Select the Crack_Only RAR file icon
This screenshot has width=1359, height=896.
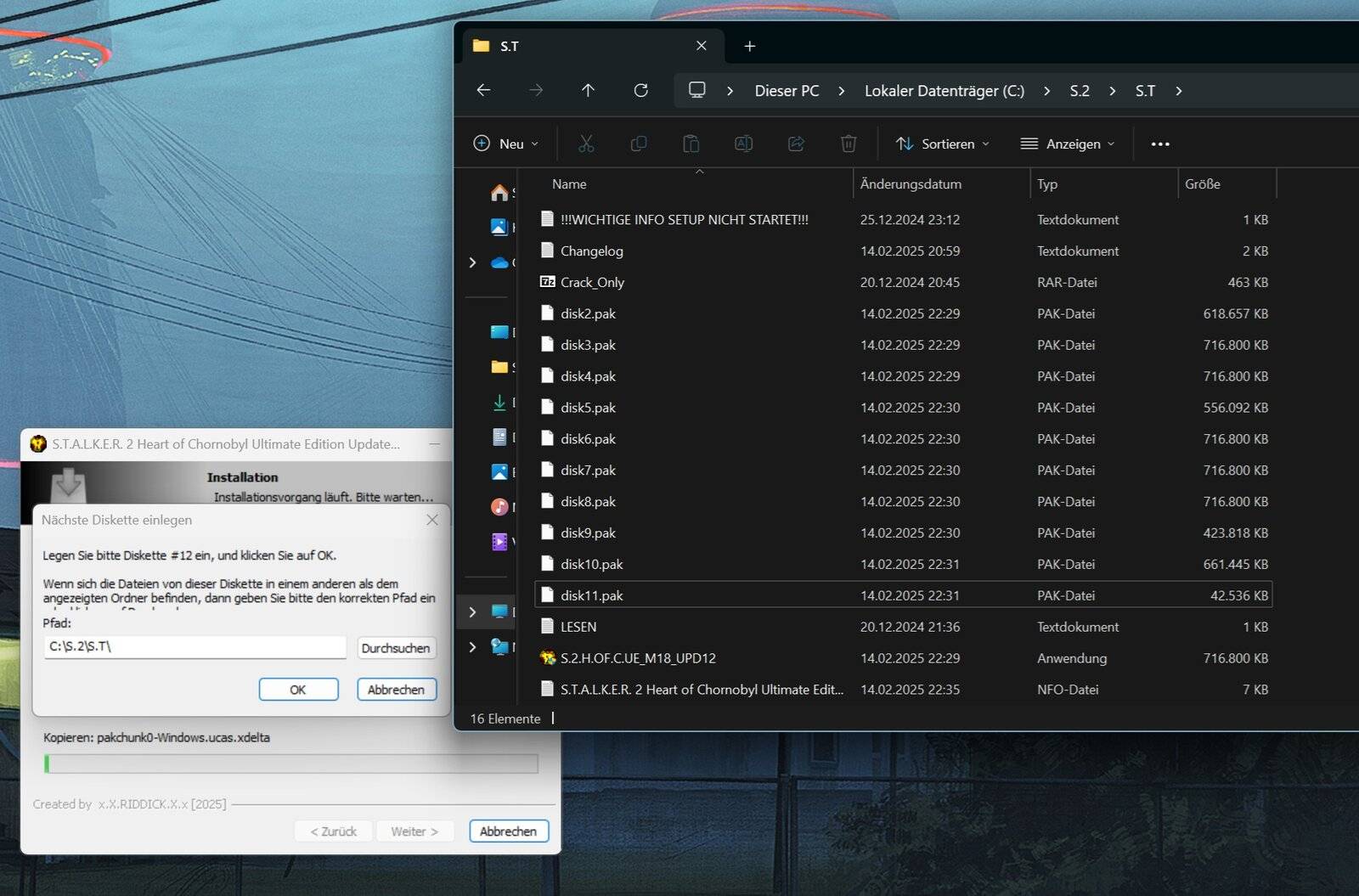pyautogui.click(x=548, y=282)
